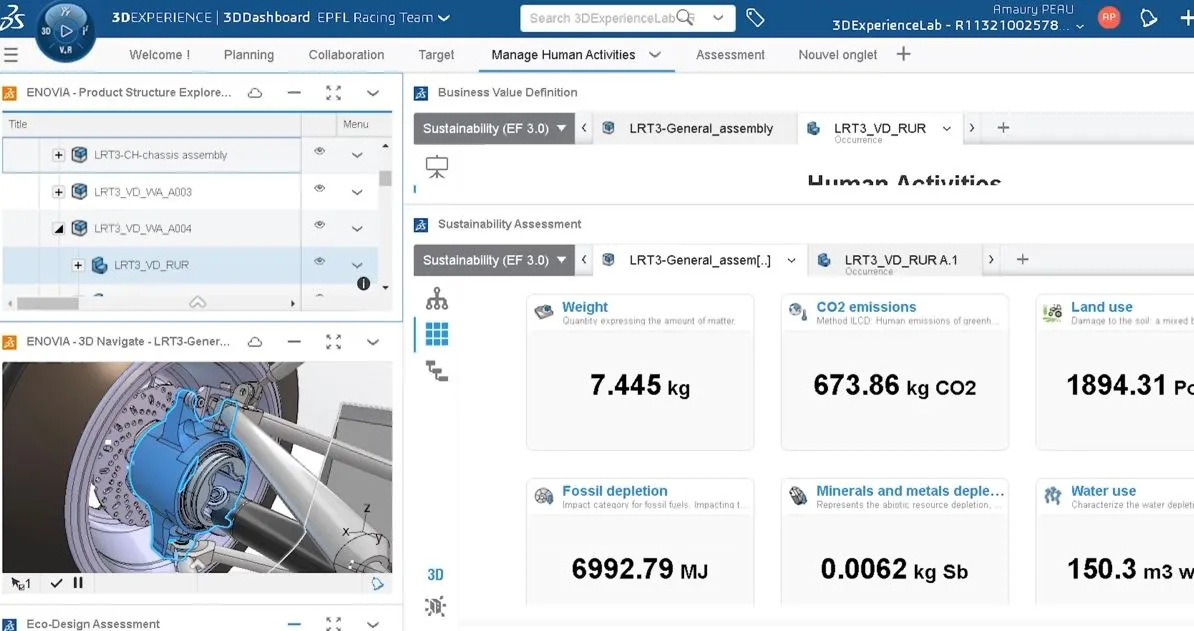
Task: Click the presentation board icon
Action: coord(437,167)
